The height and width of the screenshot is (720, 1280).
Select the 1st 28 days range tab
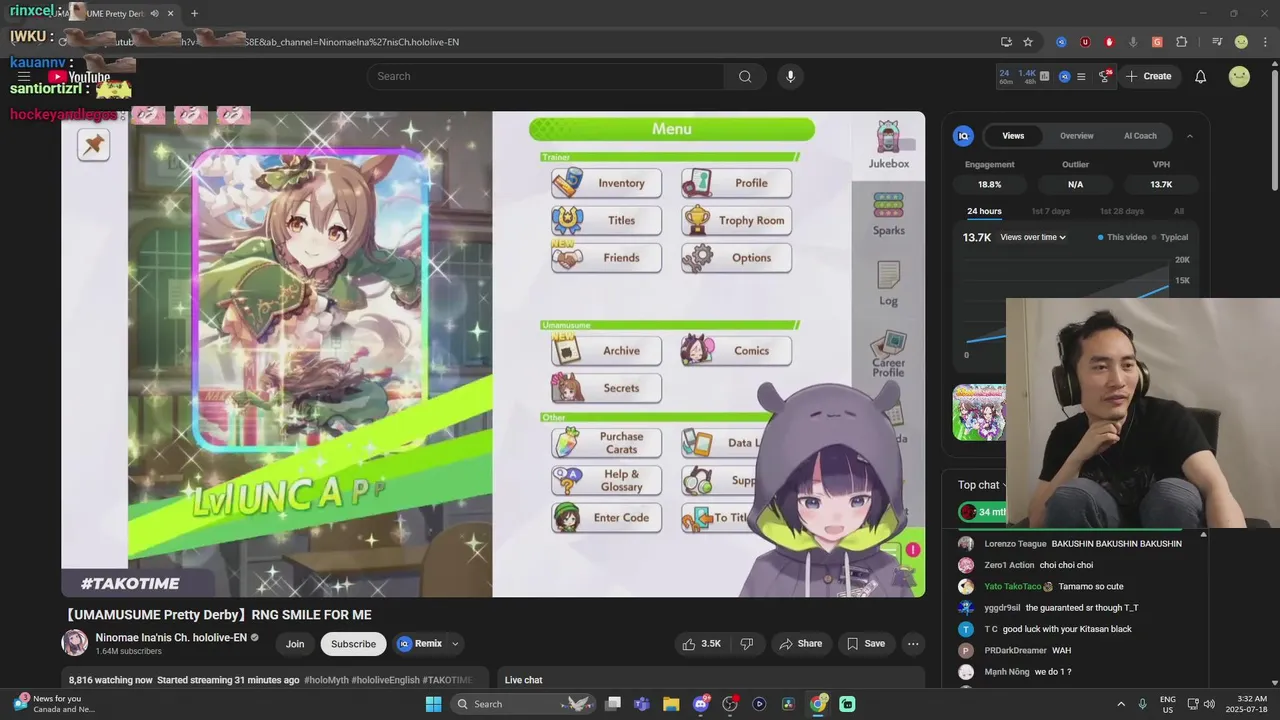[x=1121, y=211]
